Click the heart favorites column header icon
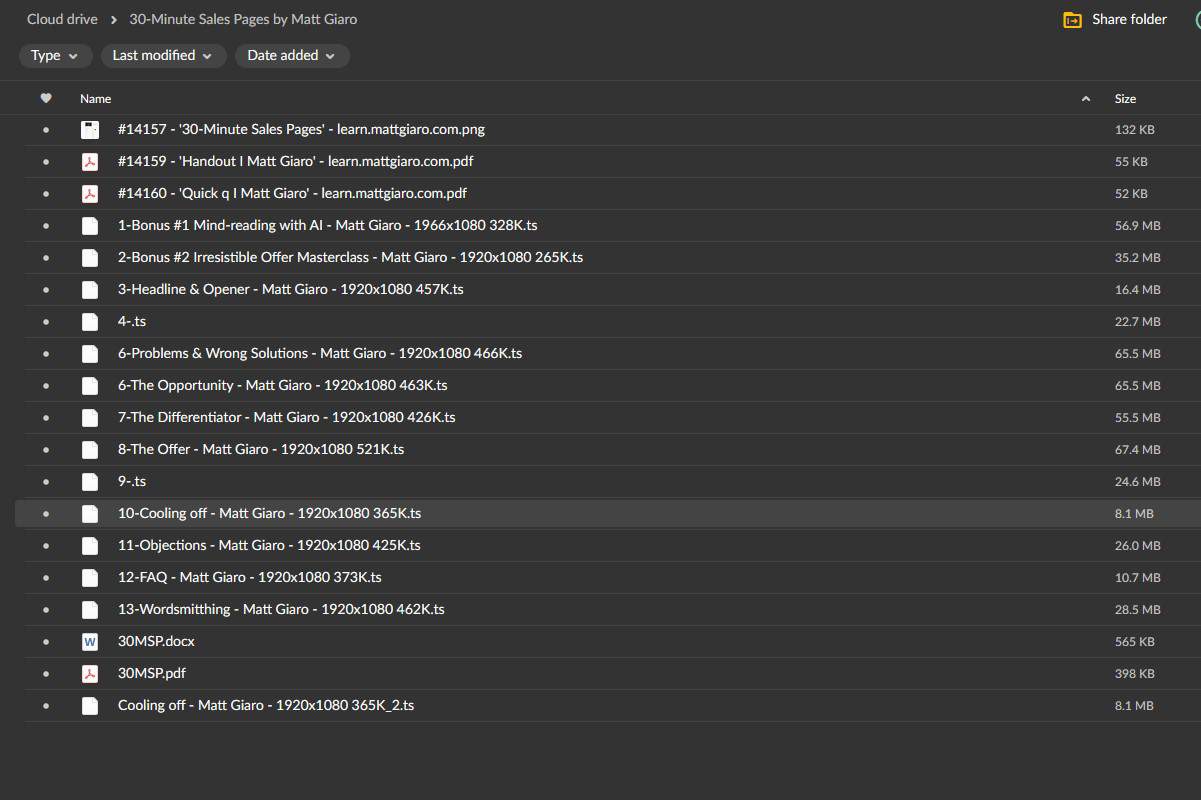The width and height of the screenshot is (1201, 800). pos(45,98)
